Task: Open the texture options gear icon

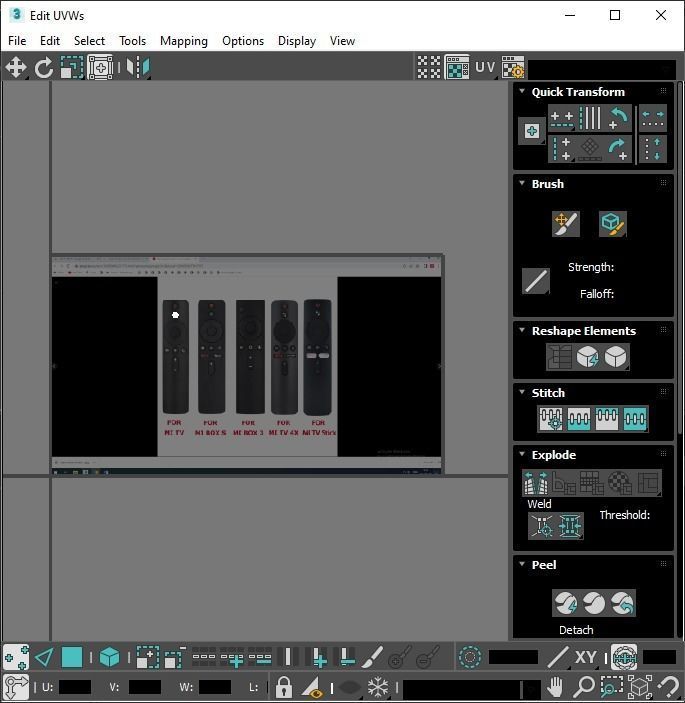Action: [513, 68]
